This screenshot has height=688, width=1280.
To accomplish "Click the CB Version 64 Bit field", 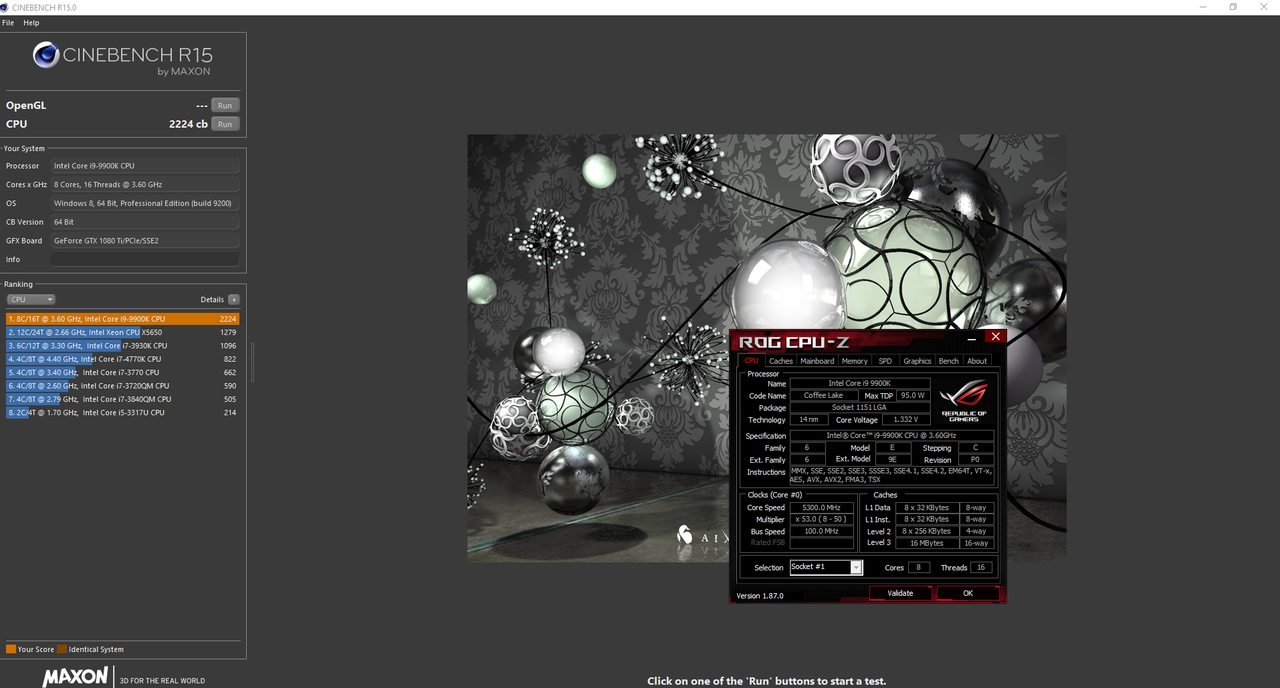I will click(145, 222).
